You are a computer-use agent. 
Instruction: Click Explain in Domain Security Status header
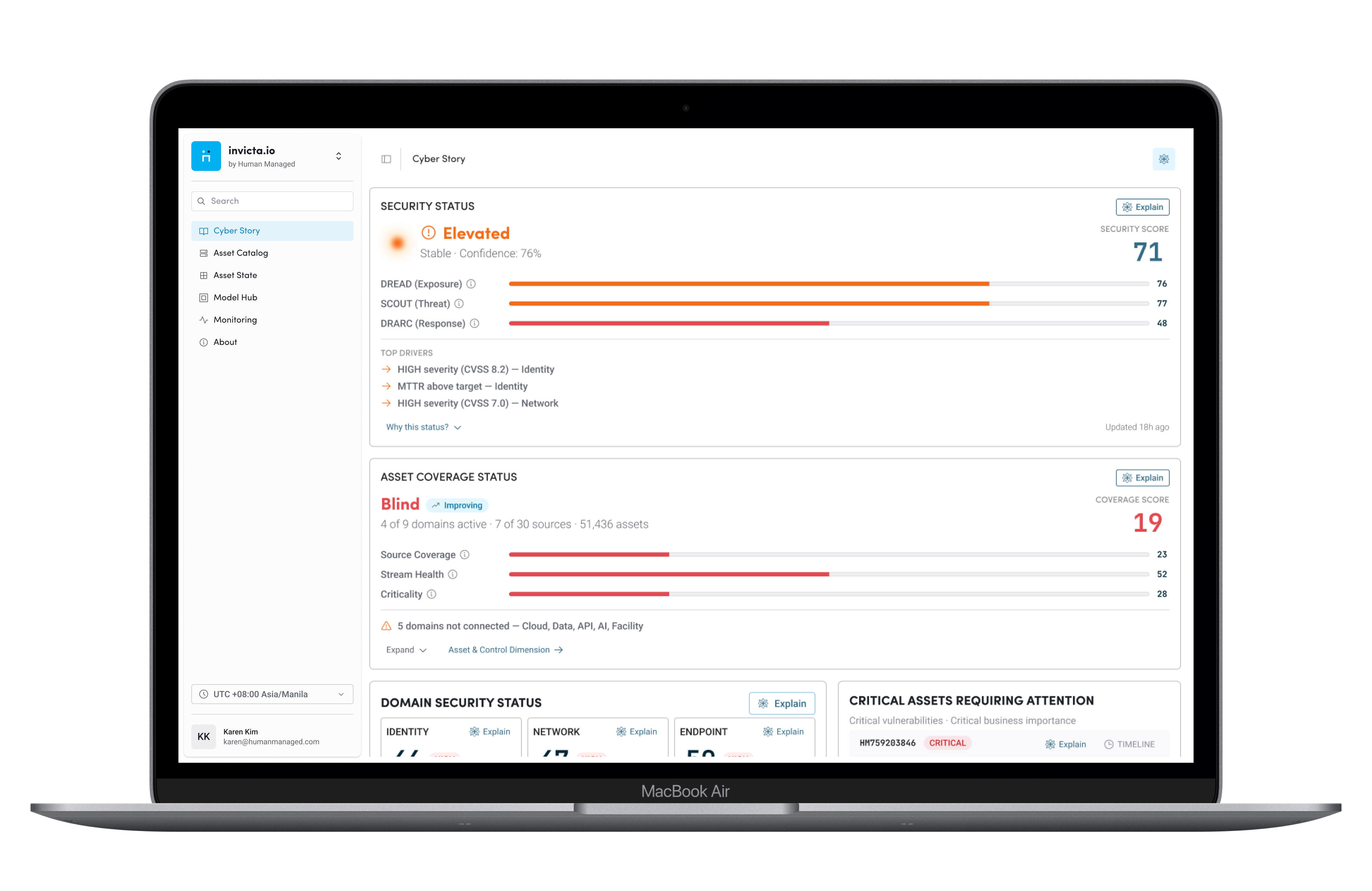click(x=782, y=704)
